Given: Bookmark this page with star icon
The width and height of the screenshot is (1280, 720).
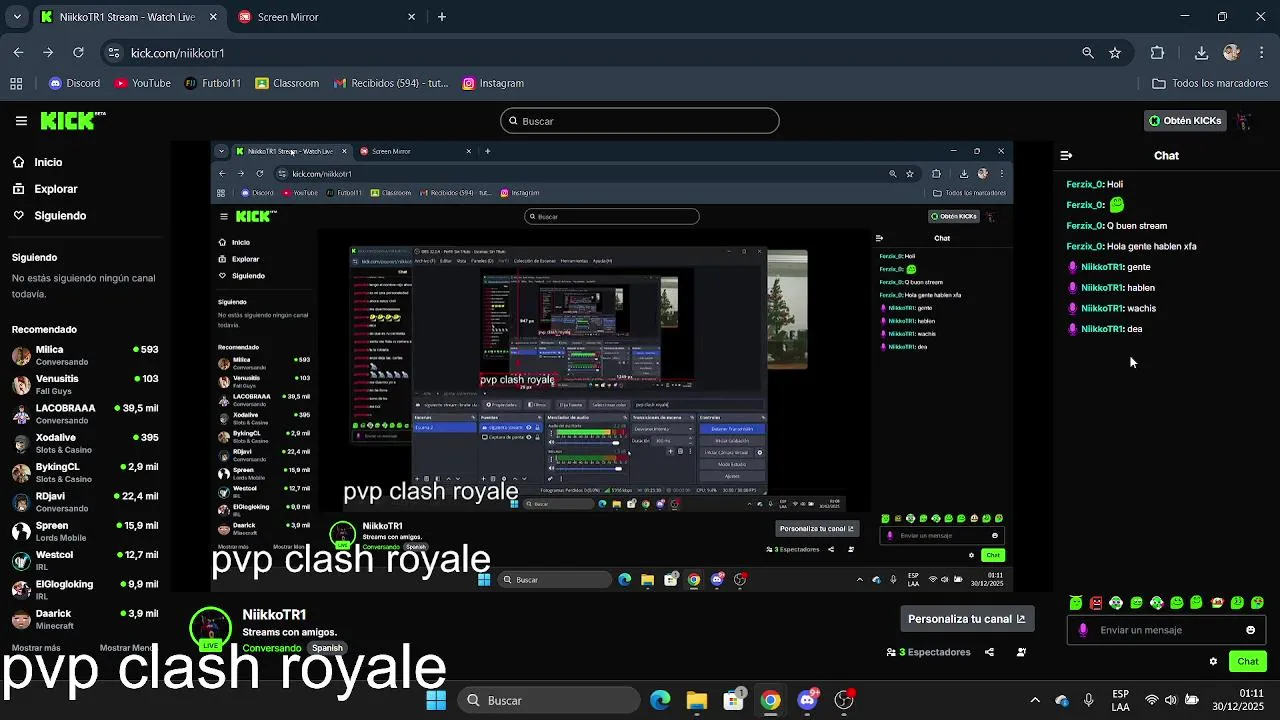Looking at the screenshot, I should click(1115, 53).
